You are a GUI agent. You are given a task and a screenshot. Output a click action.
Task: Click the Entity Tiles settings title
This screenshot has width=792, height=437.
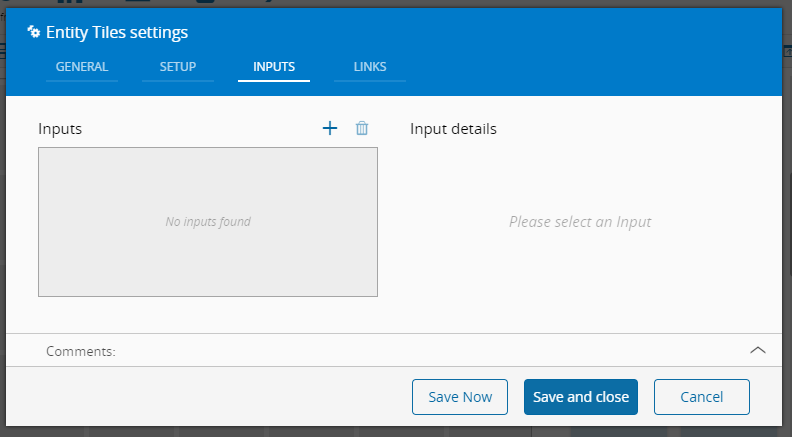[117, 32]
